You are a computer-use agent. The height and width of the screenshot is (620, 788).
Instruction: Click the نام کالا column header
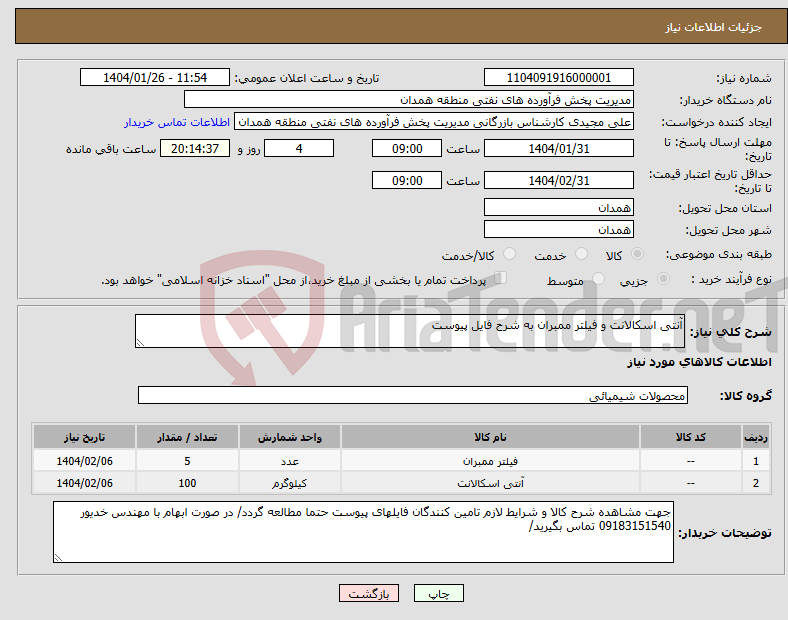coord(490,437)
